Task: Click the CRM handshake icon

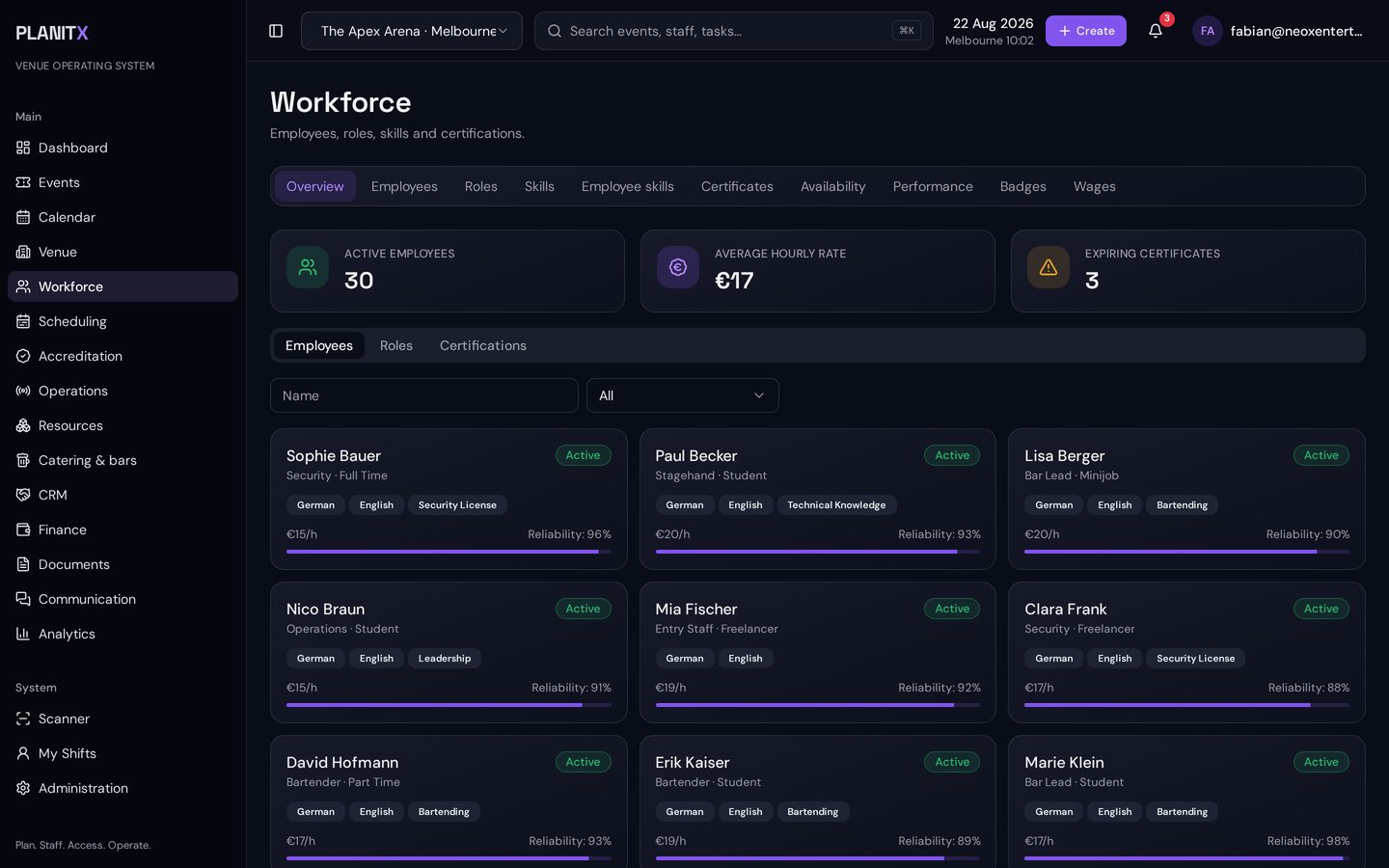Action: [23, 495]
